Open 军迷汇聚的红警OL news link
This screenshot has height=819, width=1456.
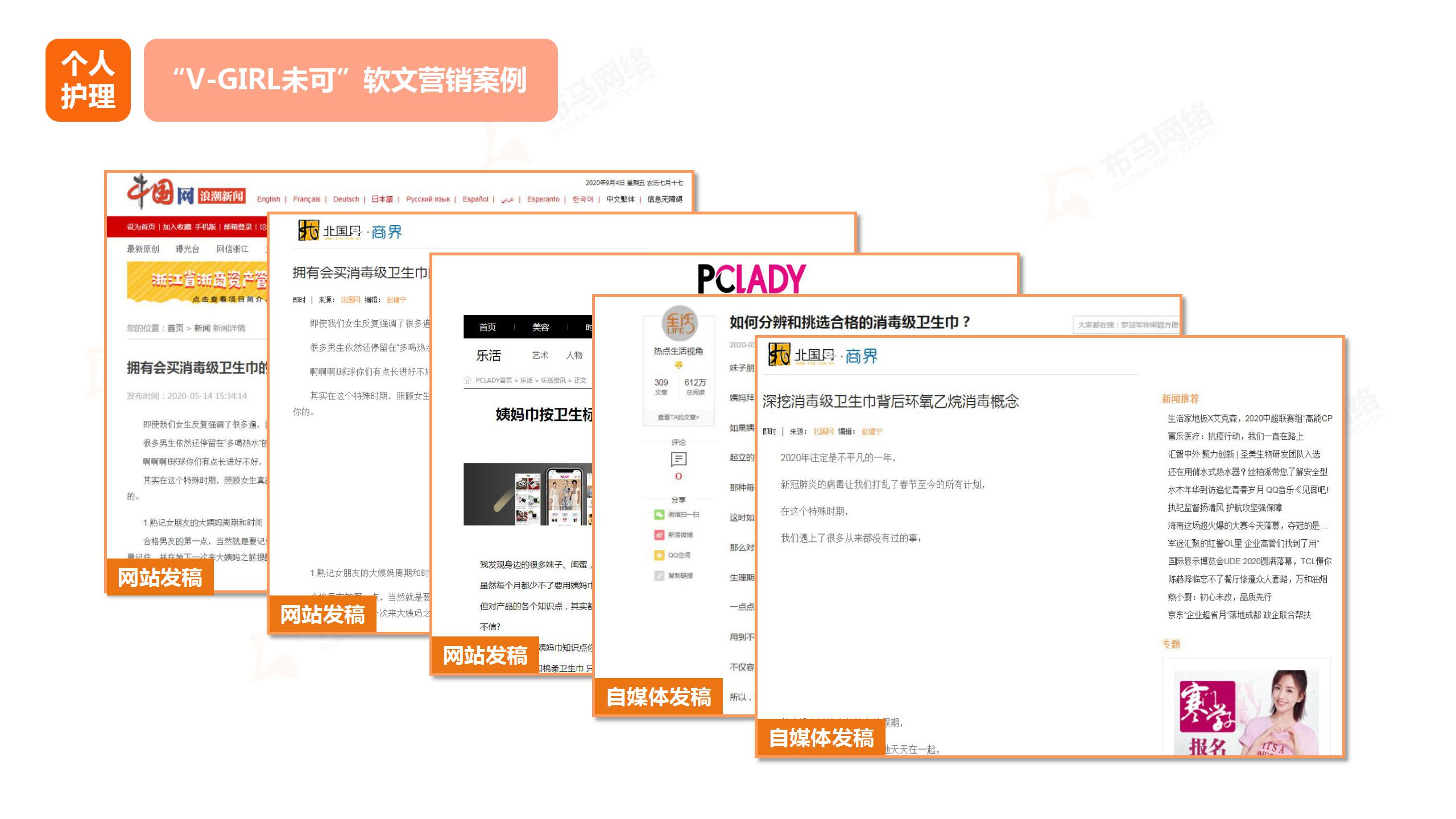point(1243,543)
